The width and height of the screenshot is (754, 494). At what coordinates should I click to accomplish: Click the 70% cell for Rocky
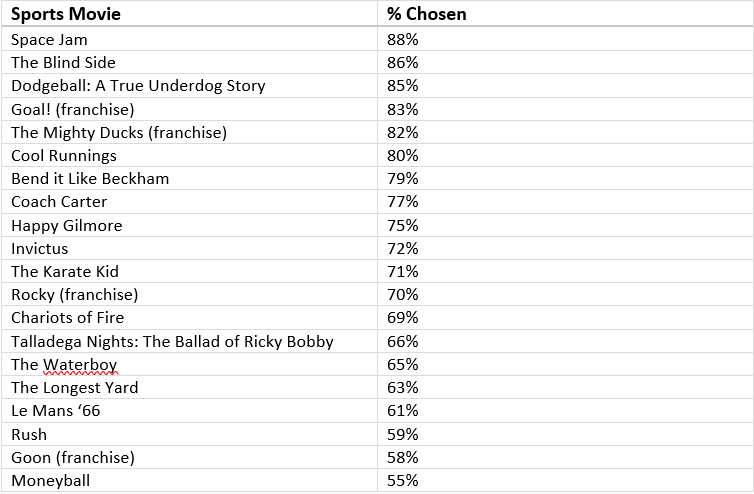pos(565,294)
